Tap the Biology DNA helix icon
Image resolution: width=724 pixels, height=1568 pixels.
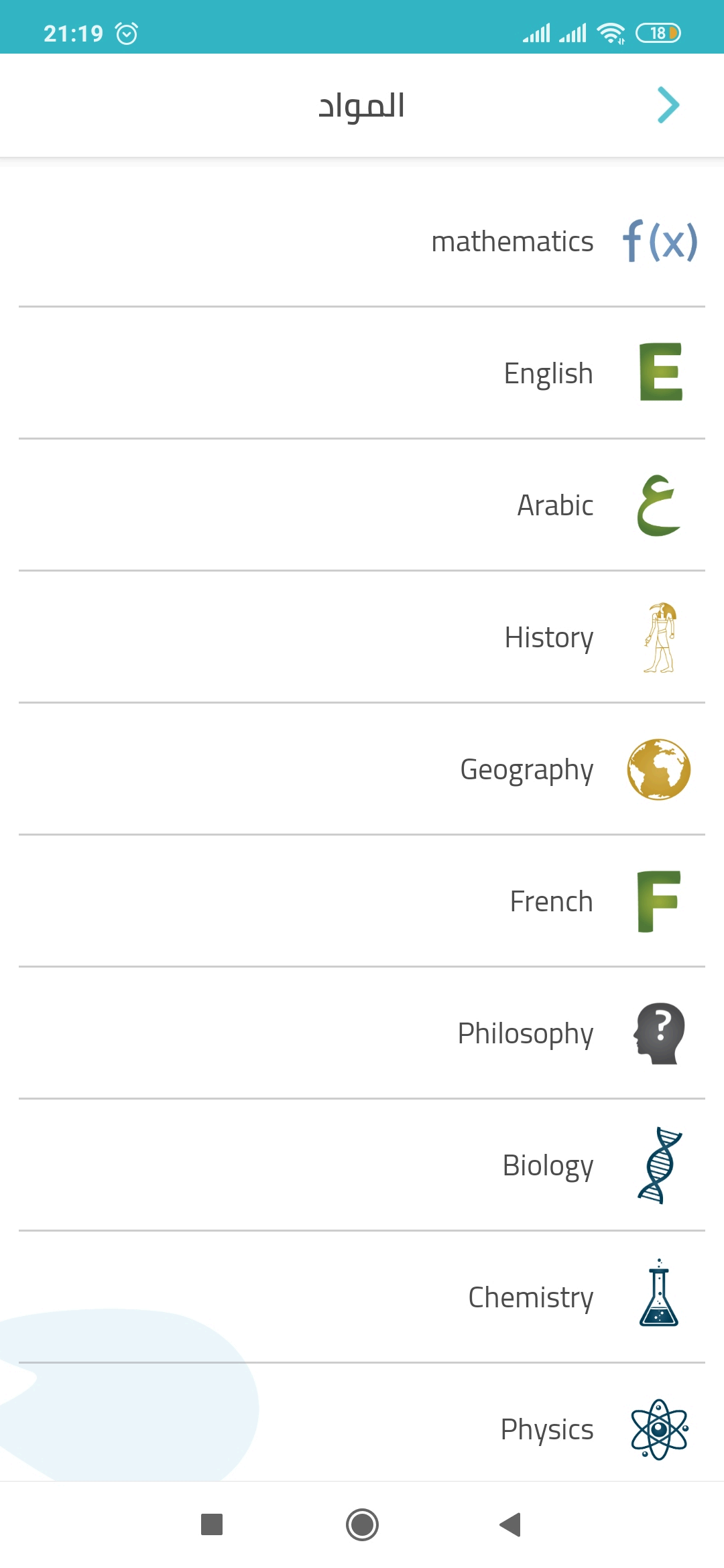pyautogui.click(x=659, y=1165)
